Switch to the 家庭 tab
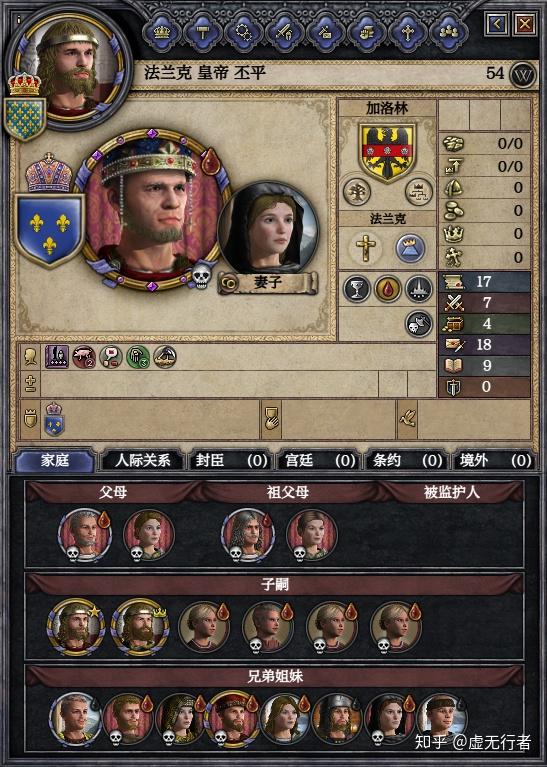The height and width of the screenshot is (767, 547). click(55, 460)
